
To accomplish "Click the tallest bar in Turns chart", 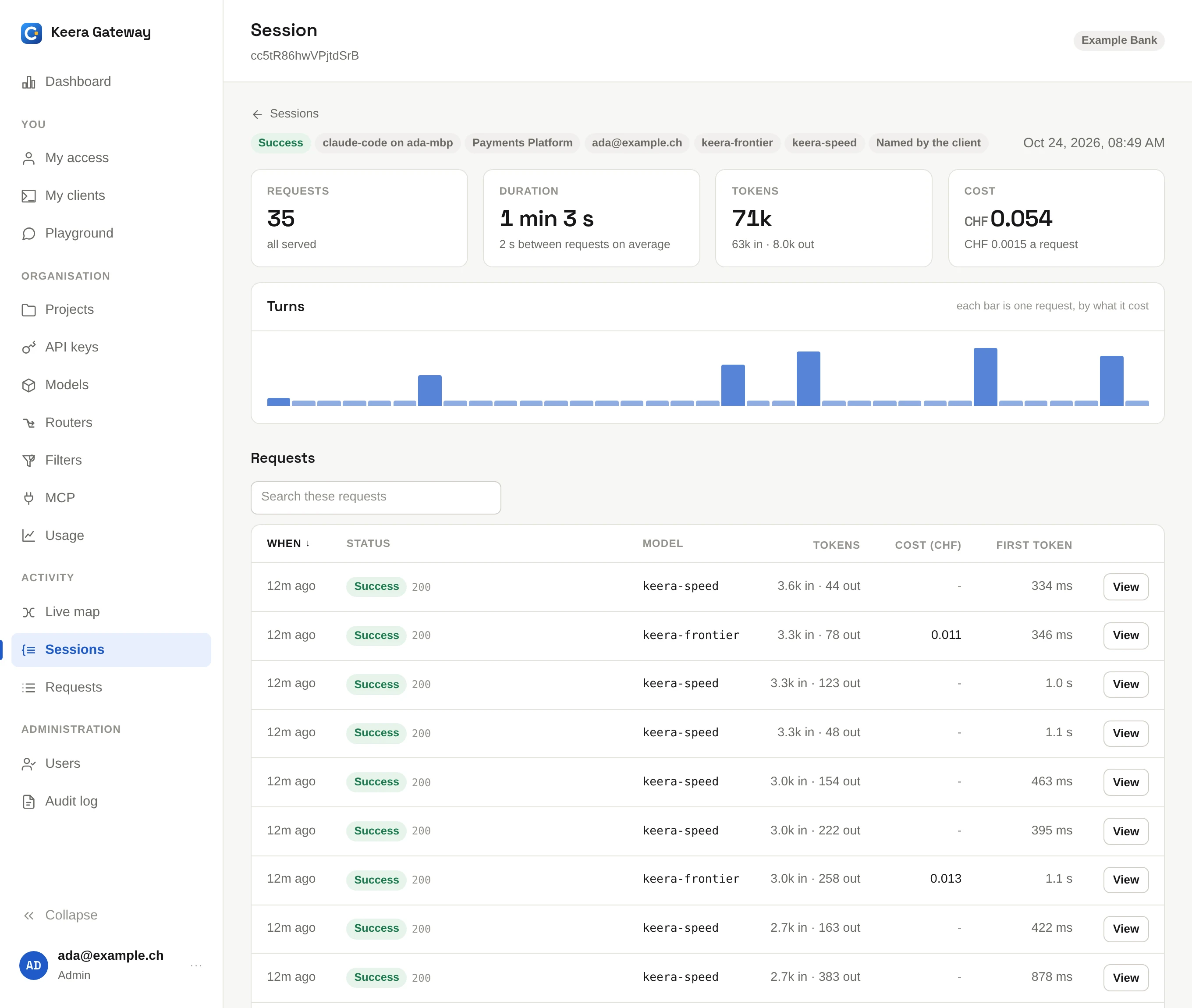I will [985, 376].
